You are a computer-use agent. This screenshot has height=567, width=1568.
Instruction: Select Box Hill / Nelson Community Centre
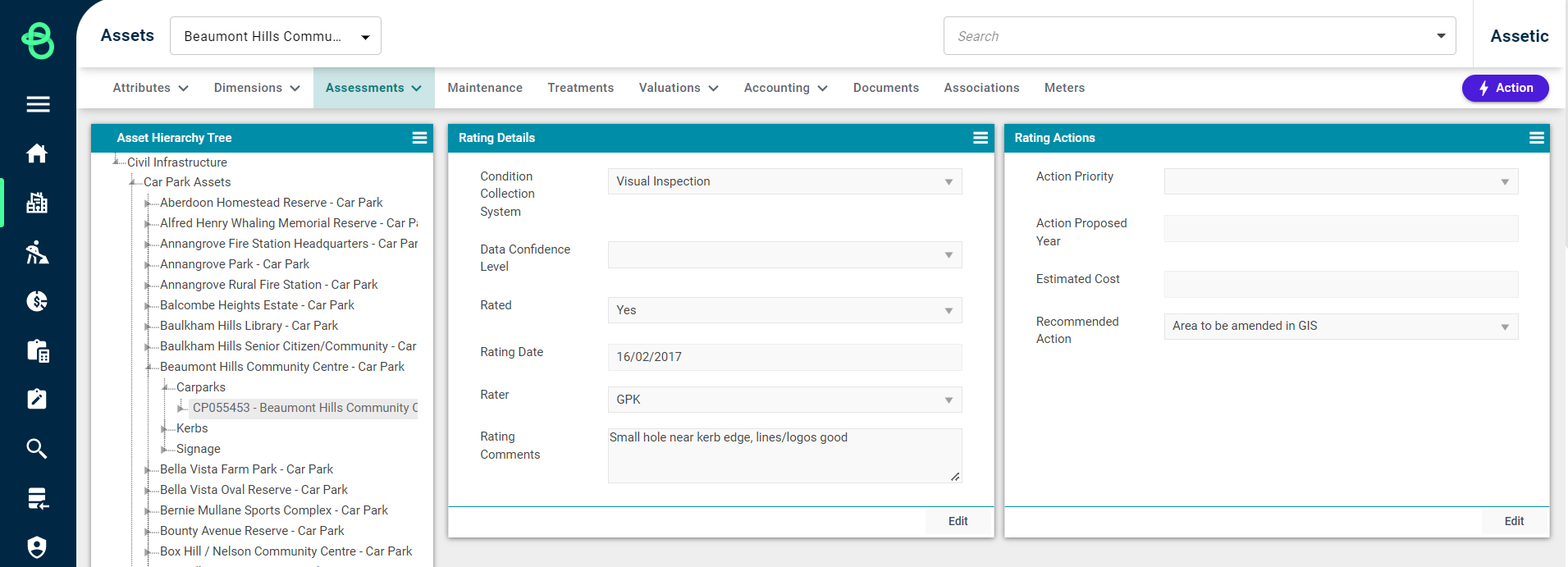286,551
